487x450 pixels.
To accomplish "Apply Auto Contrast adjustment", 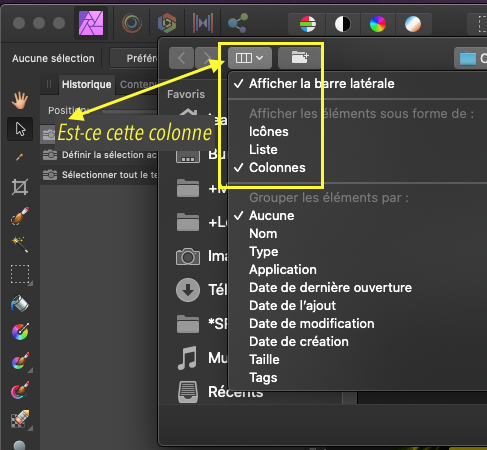I will (343, 24).
